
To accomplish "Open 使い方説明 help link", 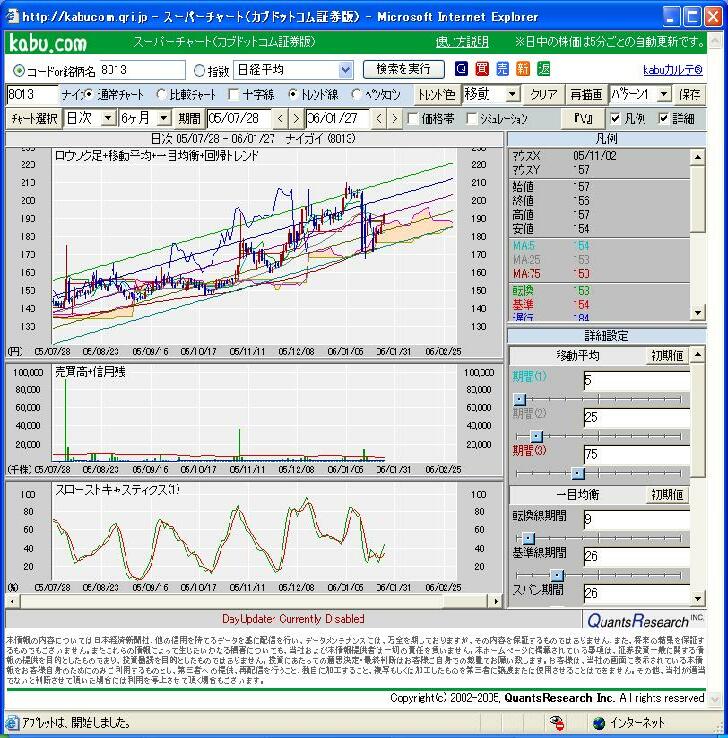I will click(x=462, y=42).
